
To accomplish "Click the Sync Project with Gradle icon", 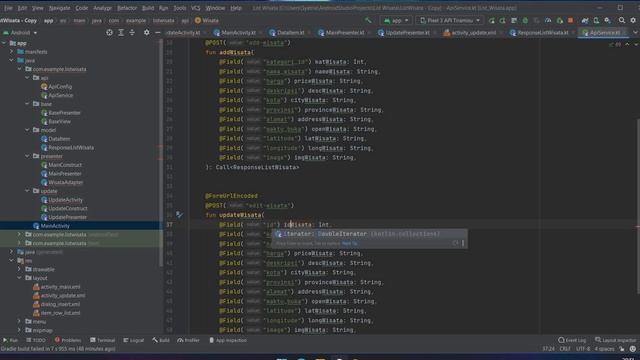I will point(585,20).
